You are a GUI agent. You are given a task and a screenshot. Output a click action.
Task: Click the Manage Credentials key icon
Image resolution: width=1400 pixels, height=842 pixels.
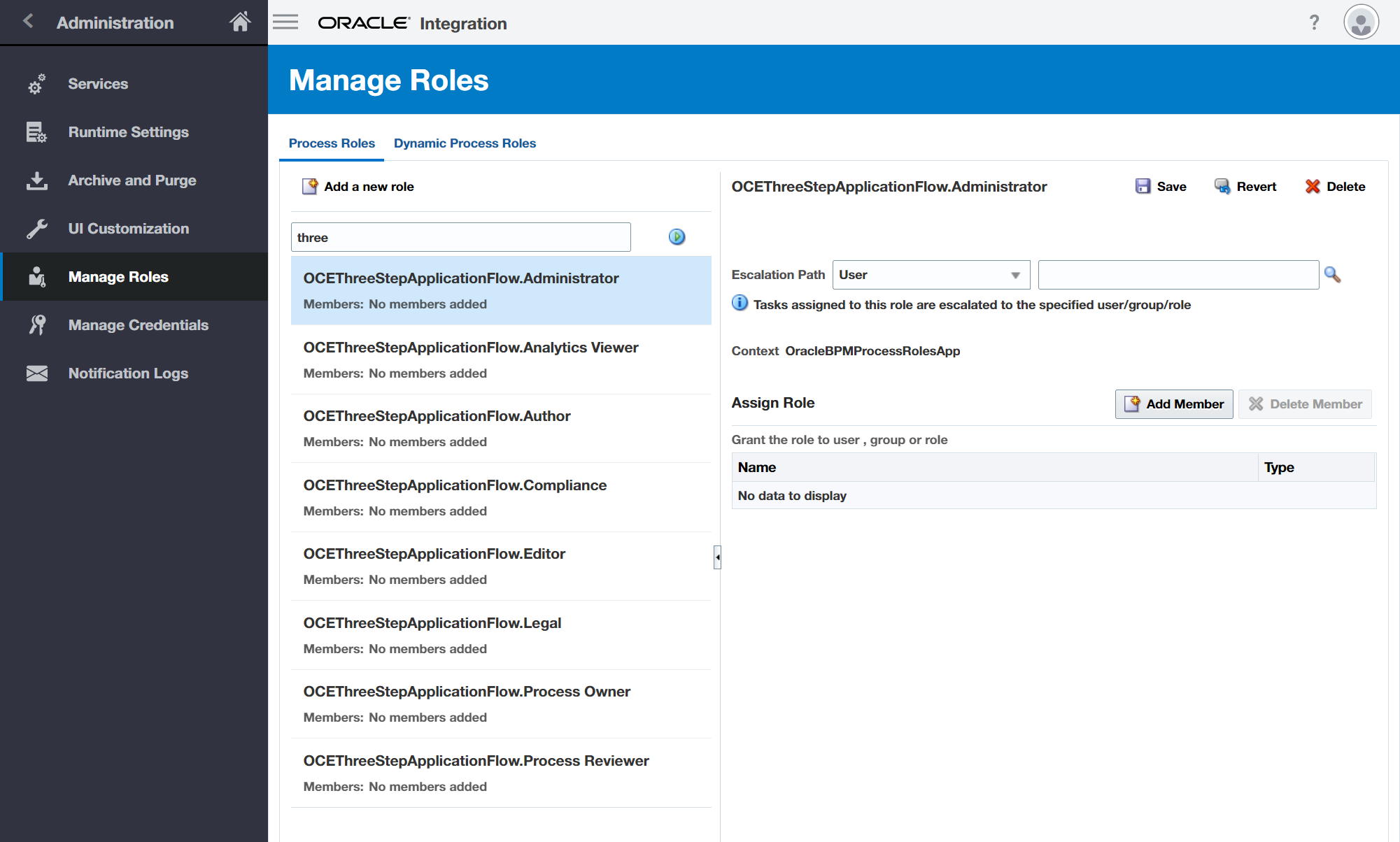(36, 325)
